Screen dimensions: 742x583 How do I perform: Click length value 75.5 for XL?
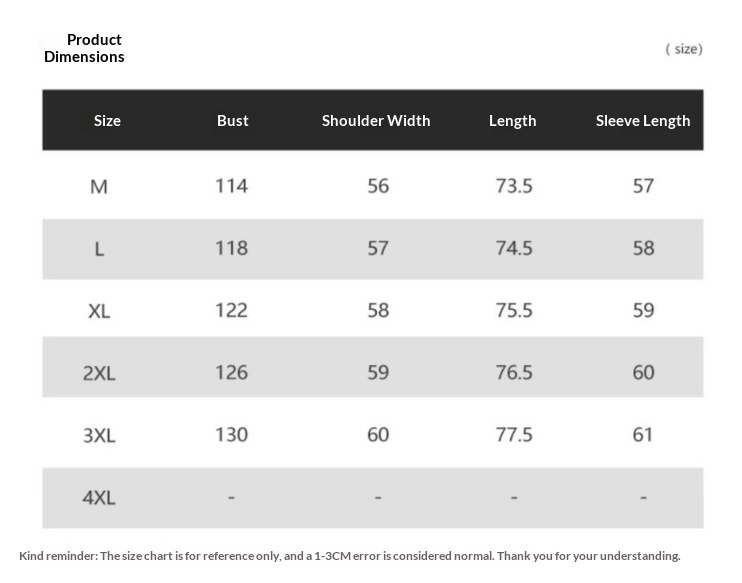coord(514,310)
